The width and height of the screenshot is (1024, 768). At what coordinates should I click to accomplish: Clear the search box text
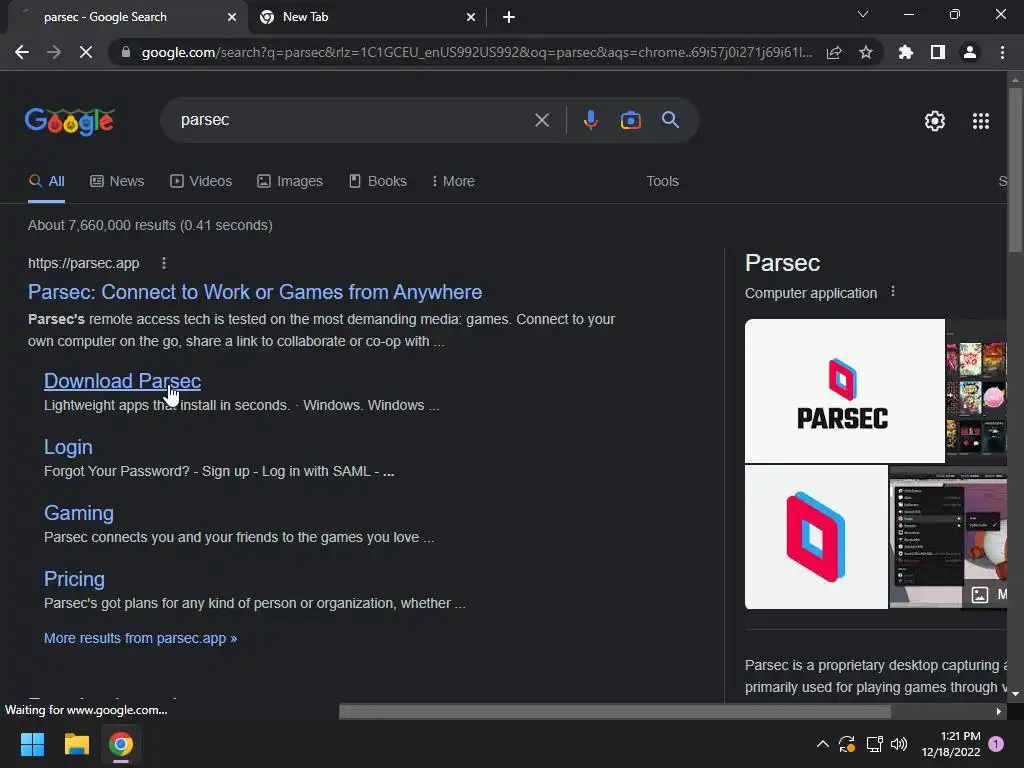tap(541, 120)
